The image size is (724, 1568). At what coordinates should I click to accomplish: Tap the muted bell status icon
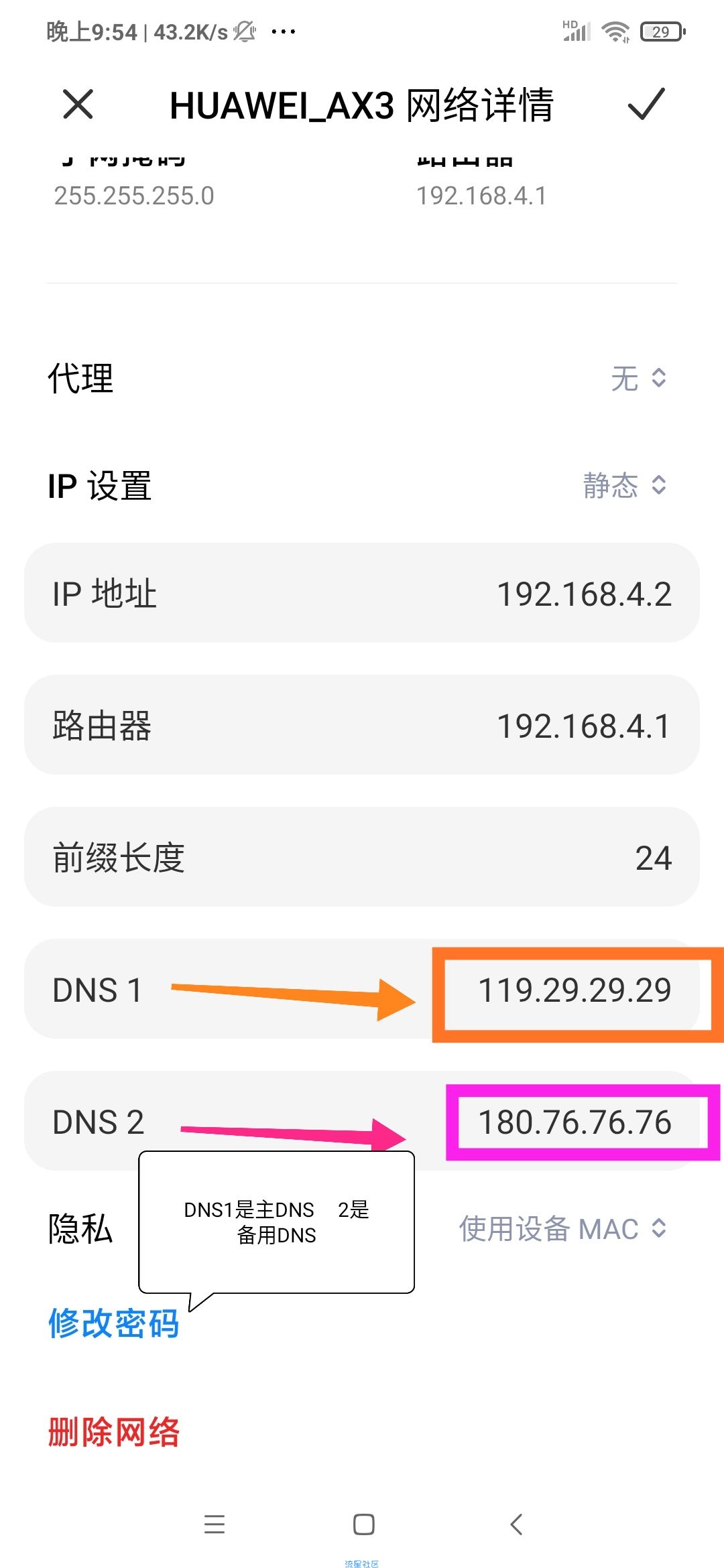click(x=245, y=31)
